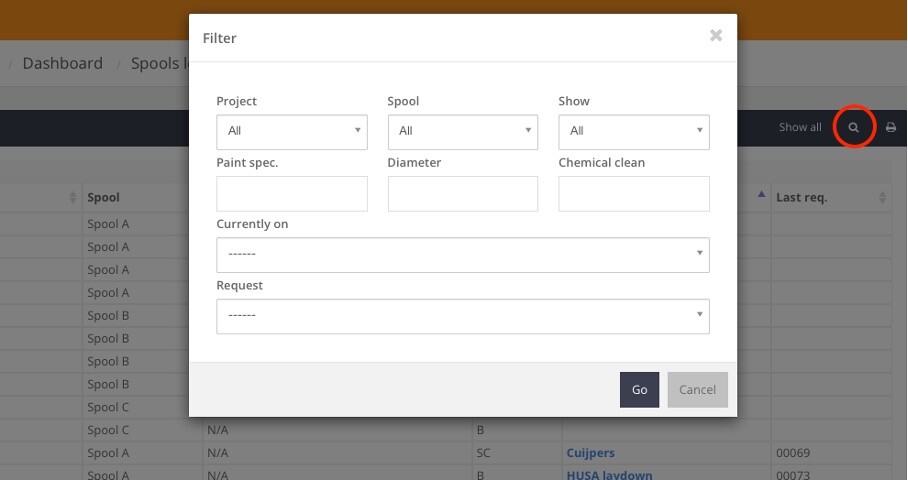
Task: Expand the Currently on dropdown
Action: pos(462,254)
